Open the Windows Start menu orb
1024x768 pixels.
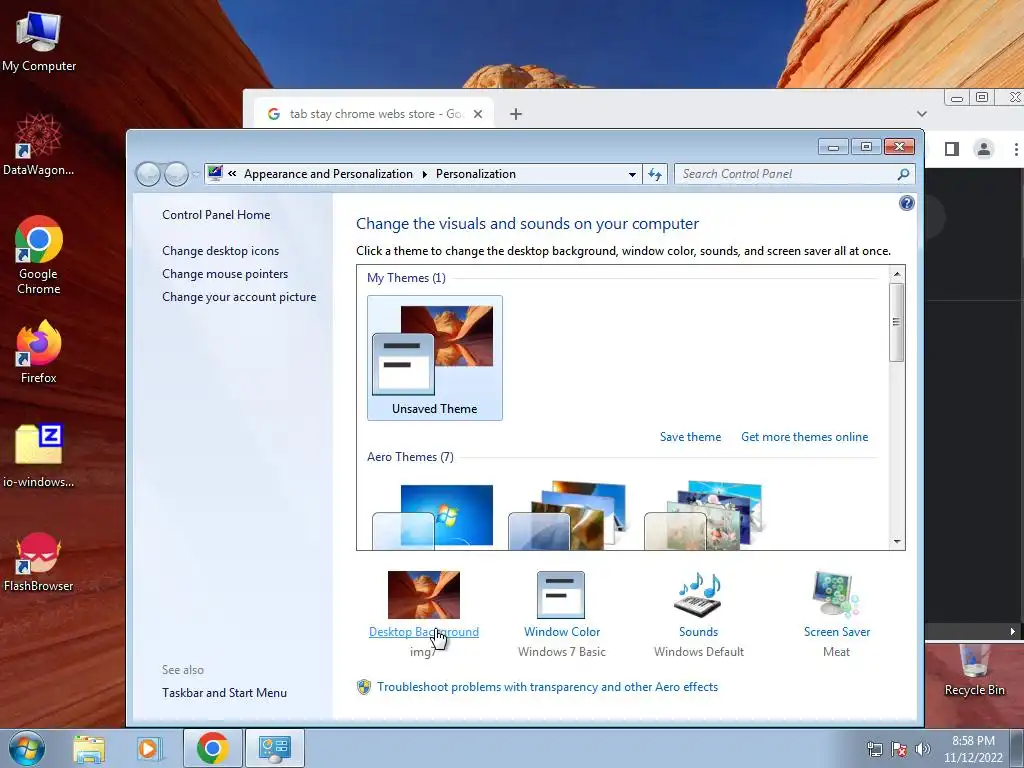pos(27,748)
